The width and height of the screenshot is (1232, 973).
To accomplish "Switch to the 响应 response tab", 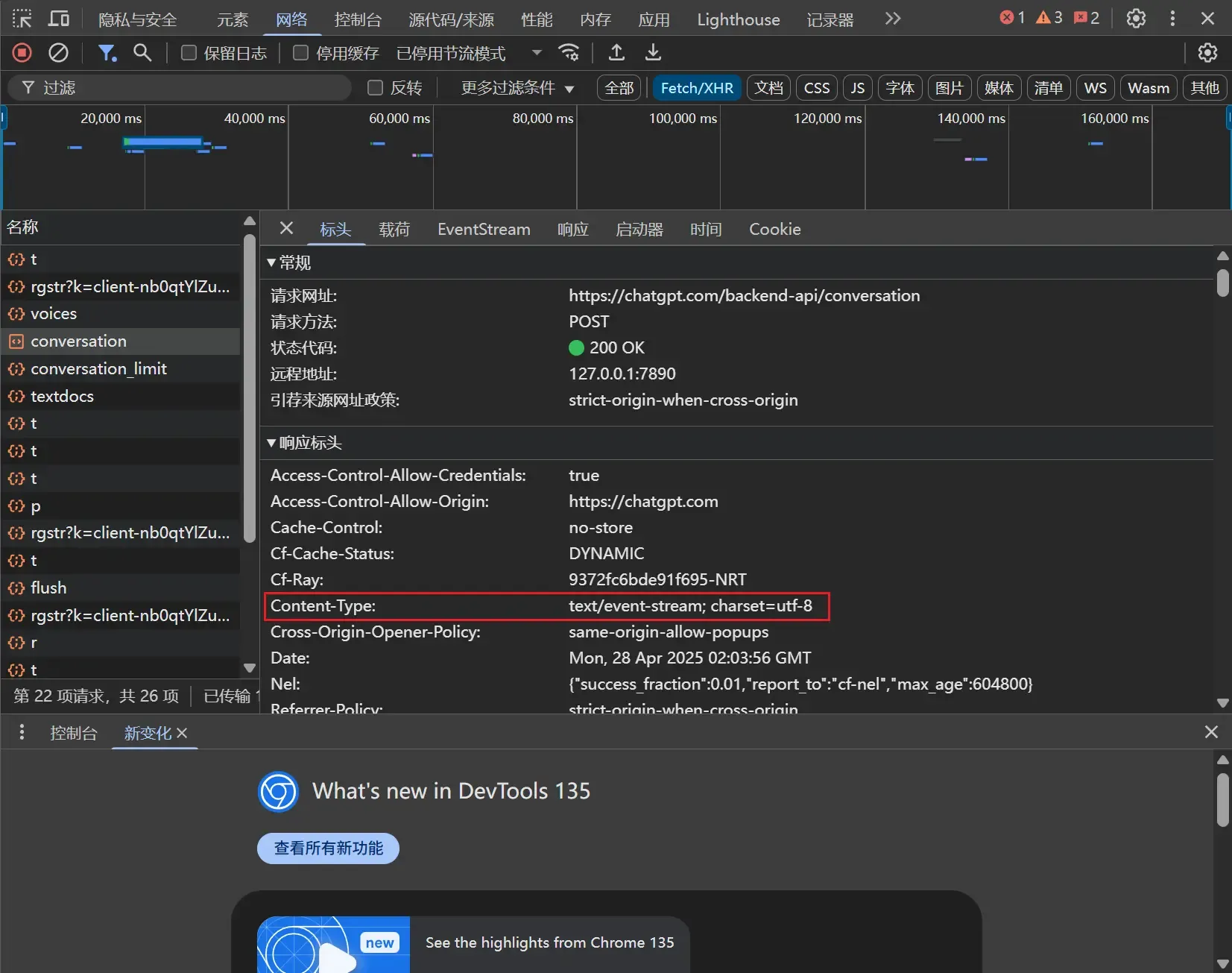I will [x=573, y=229].
